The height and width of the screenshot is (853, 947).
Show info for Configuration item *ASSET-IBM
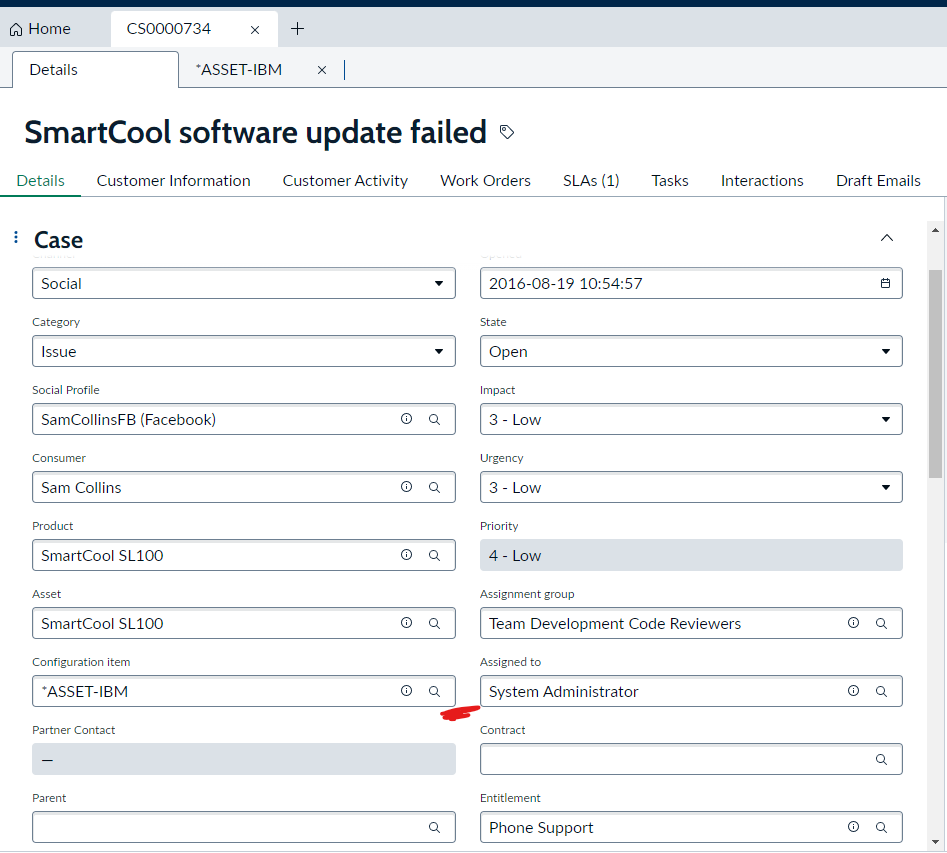click(x=406, y=690)
